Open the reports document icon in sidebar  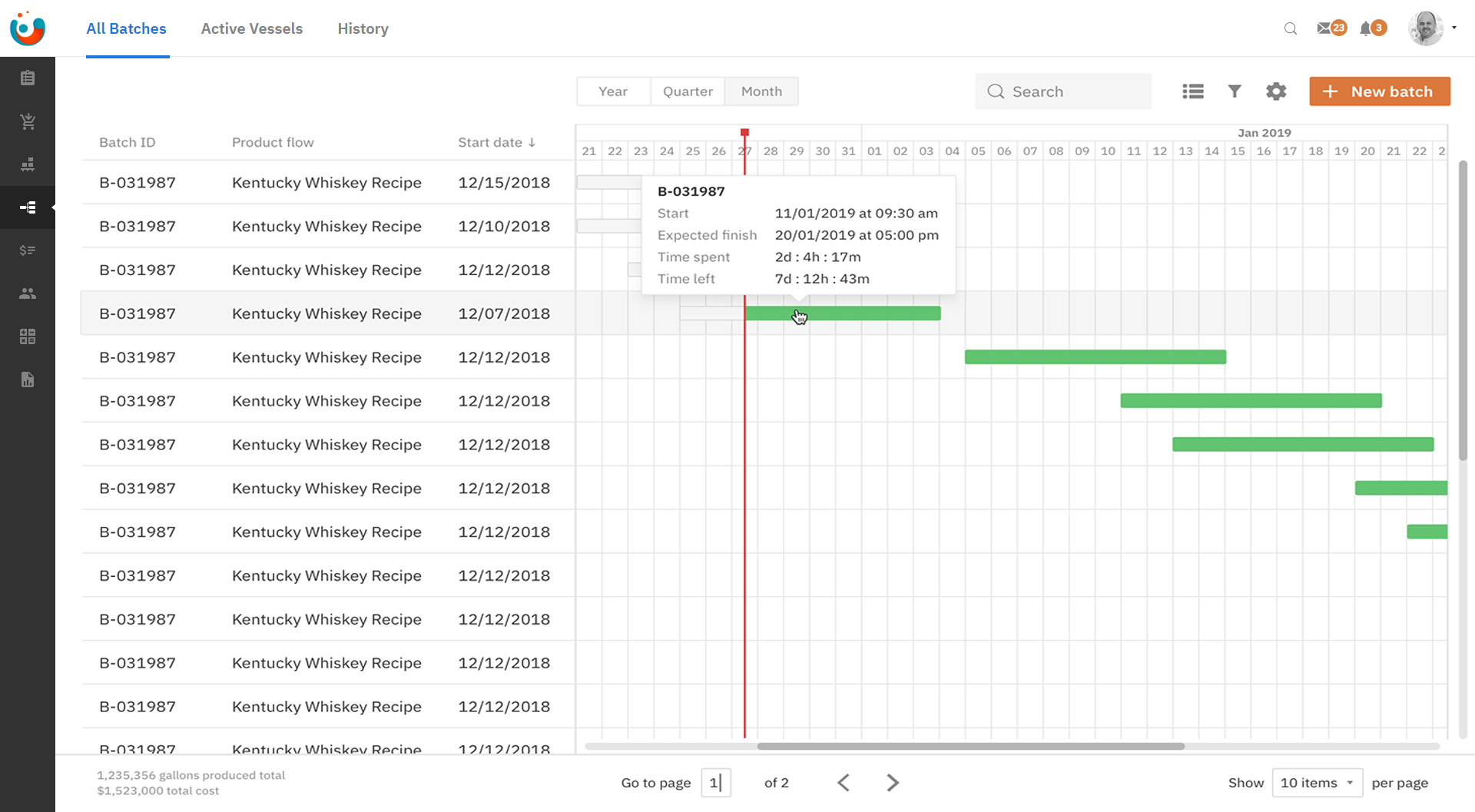click(28, 379)
